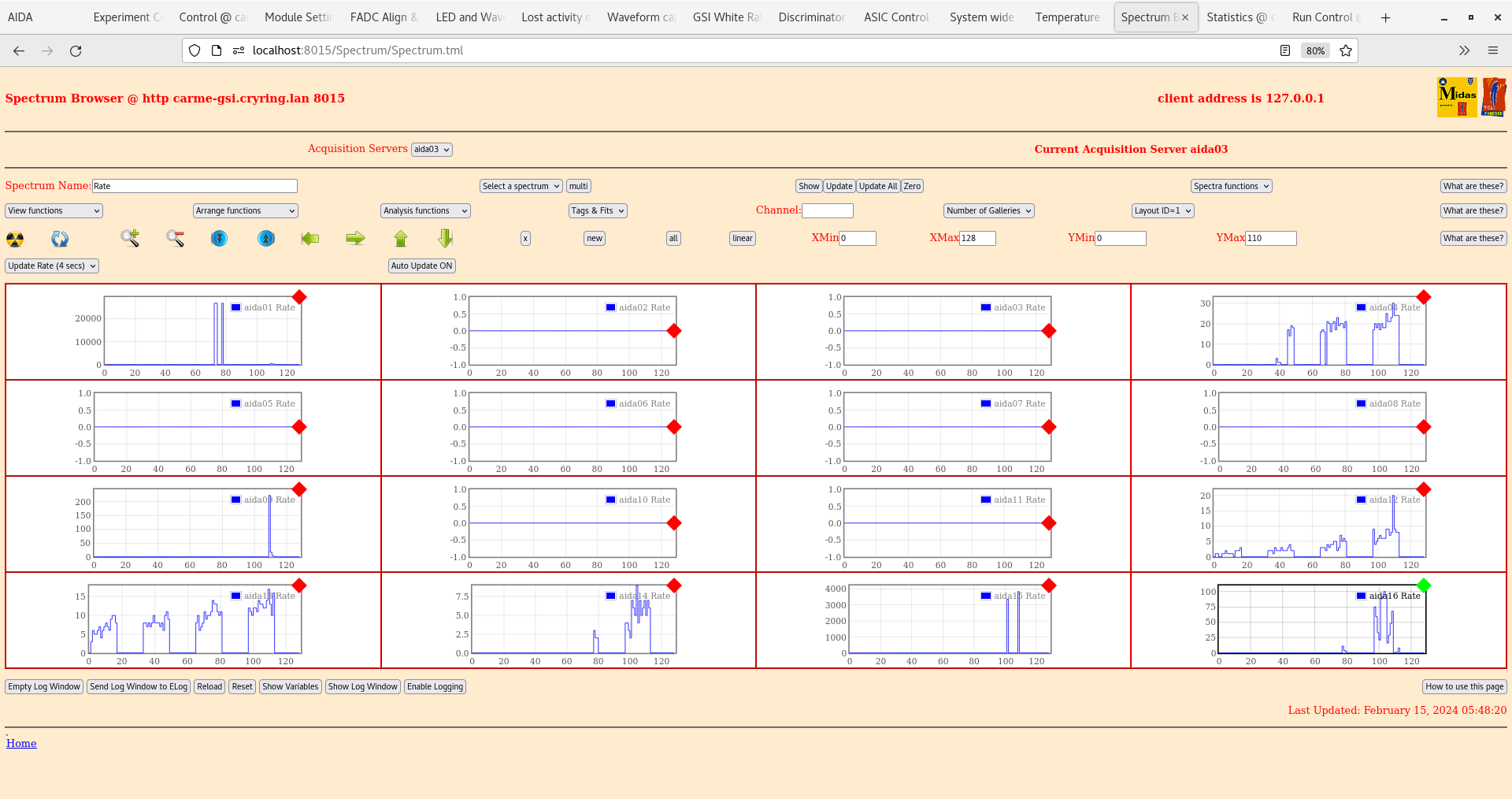Viewport: 1512px width, 799px height.
Task: Click the zoom in magnifier icon
Action: [130, 238]
